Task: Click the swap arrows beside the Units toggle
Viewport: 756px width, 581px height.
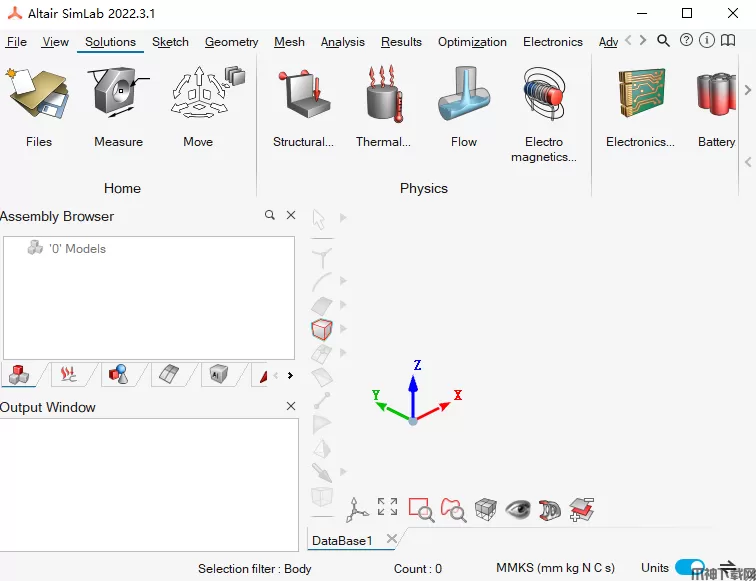Action: (728, 567)
